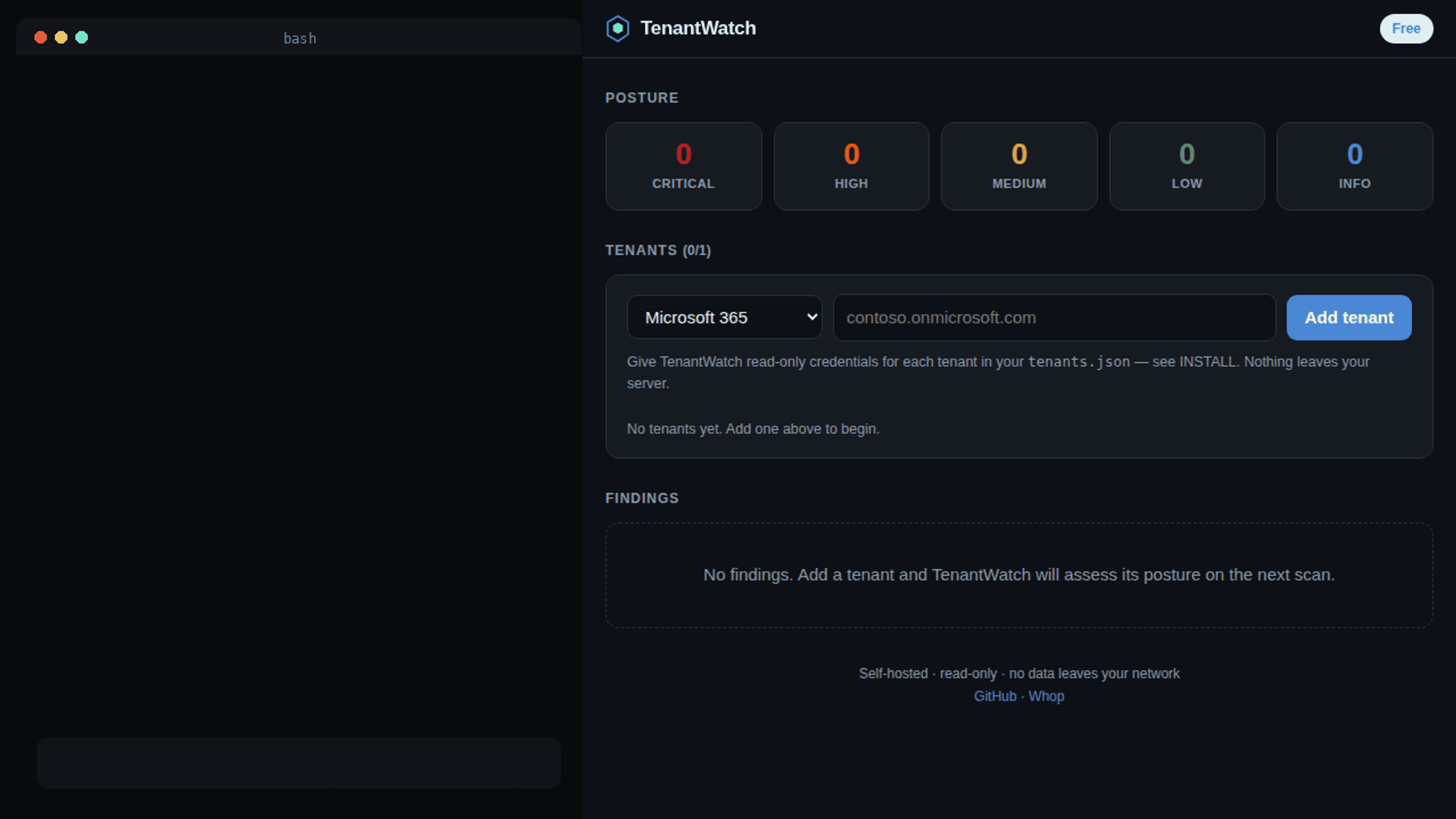Click the TenantWatch hexagon logo icon
1456x819 pixels.
pos(617,28)
